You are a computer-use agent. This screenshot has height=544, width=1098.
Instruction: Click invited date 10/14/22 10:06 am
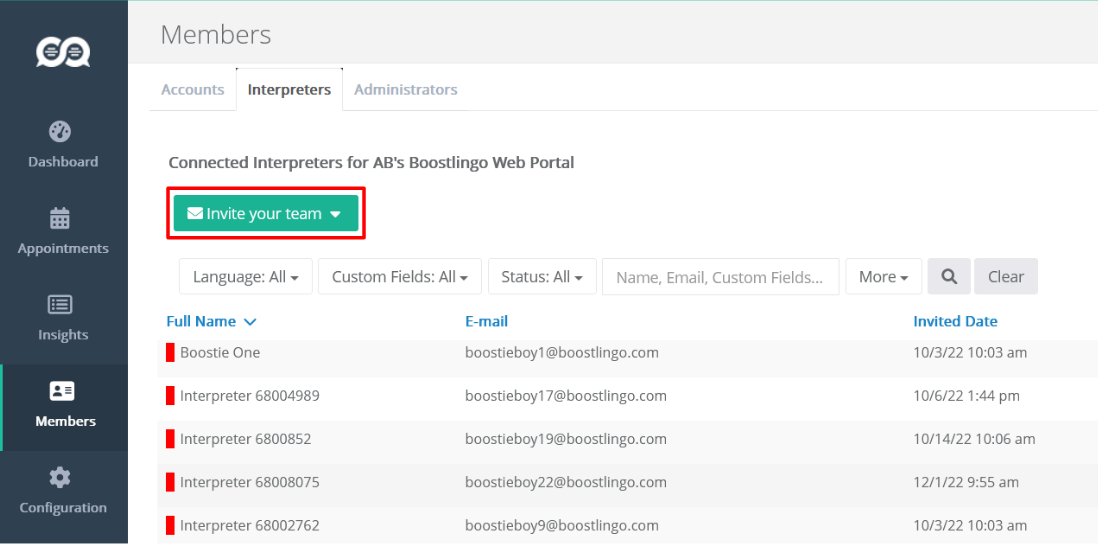coord(974,439)
